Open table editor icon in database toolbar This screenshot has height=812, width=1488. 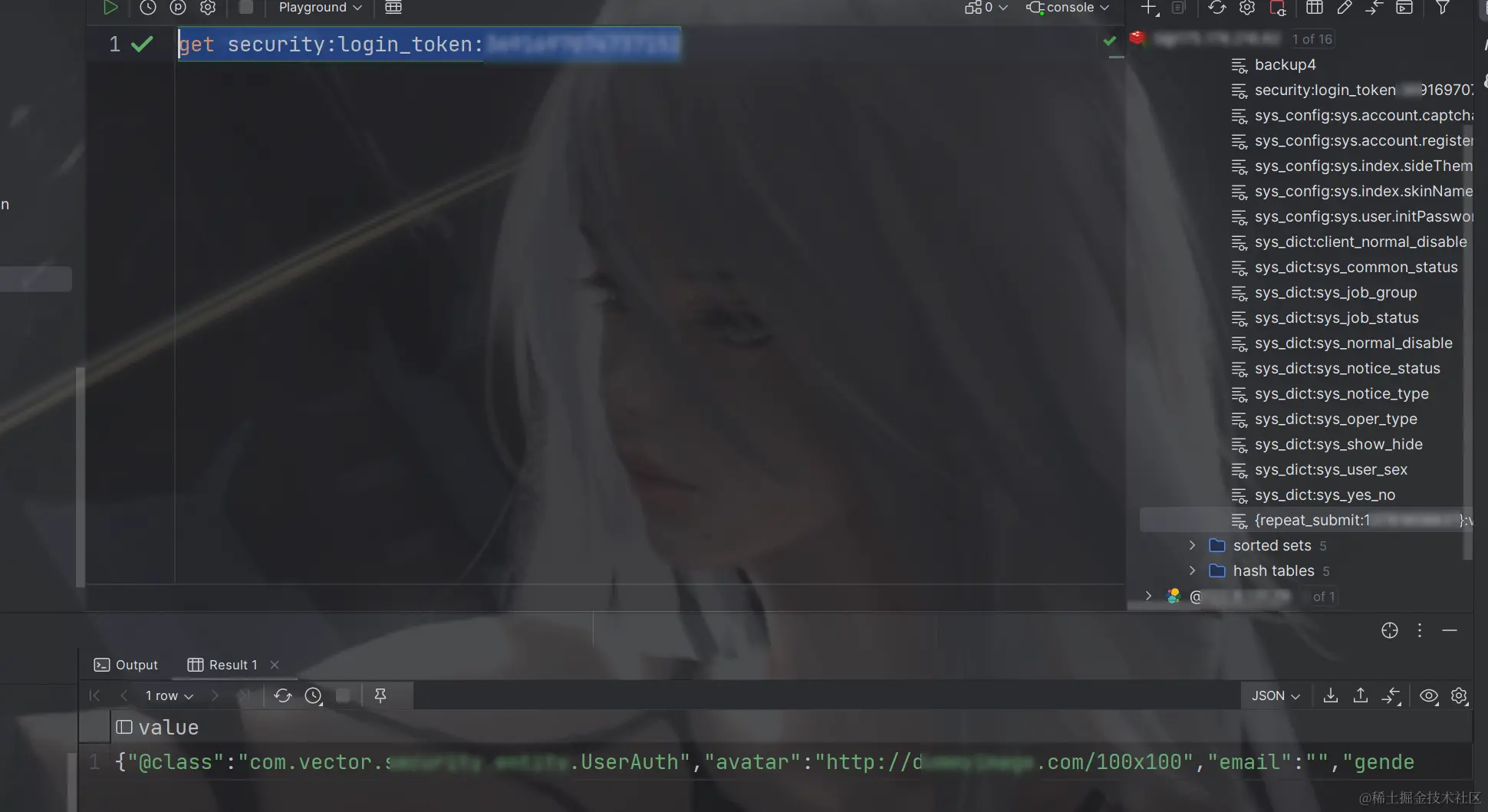[x=1315, y=8]
